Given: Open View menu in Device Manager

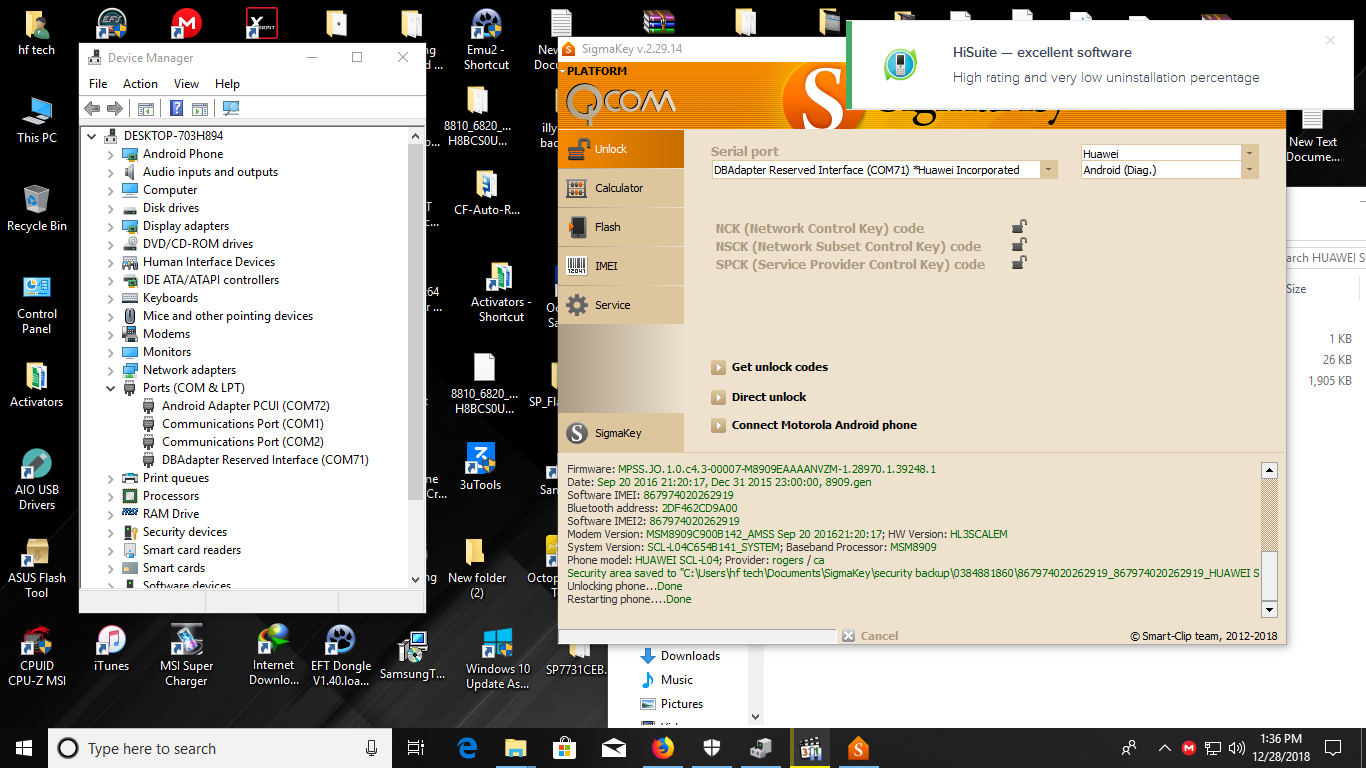Looking at the screenshot, I should coord(186,84).
